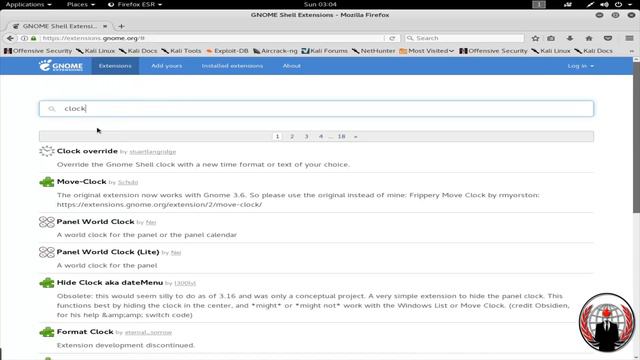Open the Add yours page
Screen dimensions: 640x360
[167, 66]
